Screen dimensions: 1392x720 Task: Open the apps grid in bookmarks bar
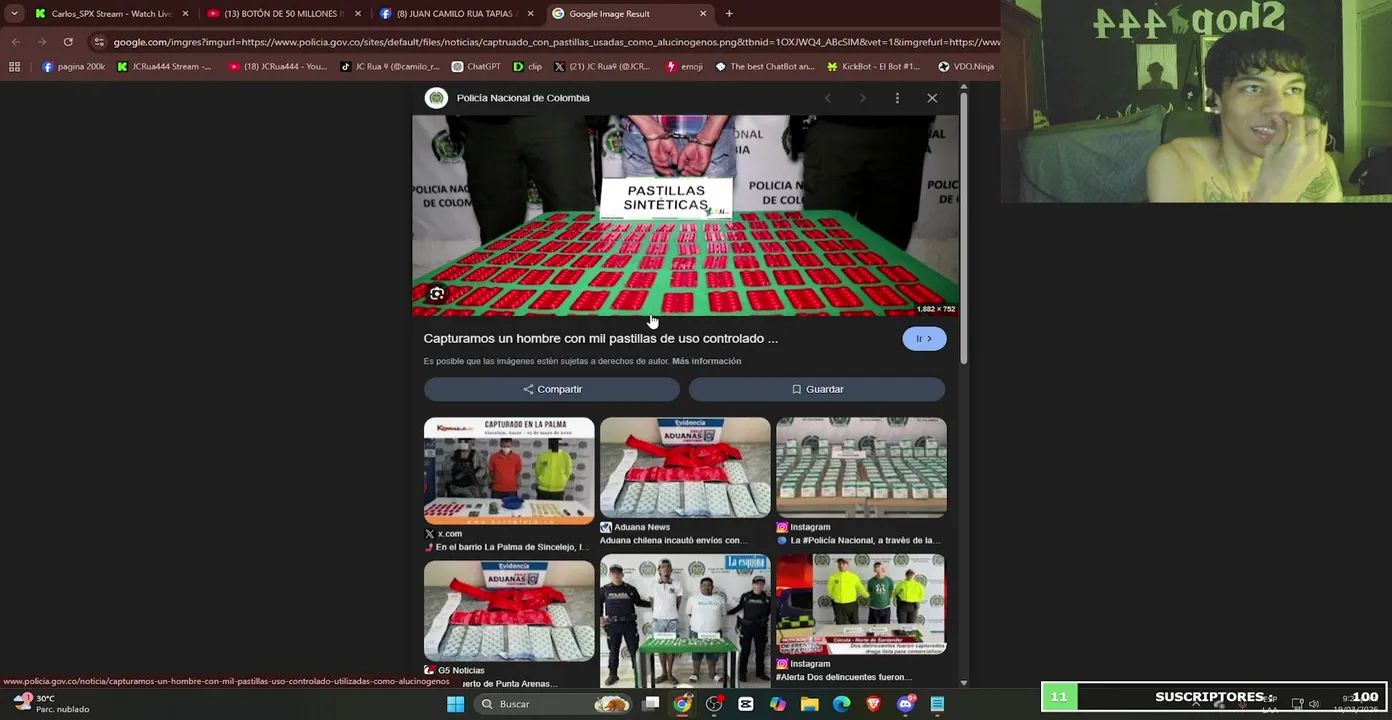(x=14, y=67)
